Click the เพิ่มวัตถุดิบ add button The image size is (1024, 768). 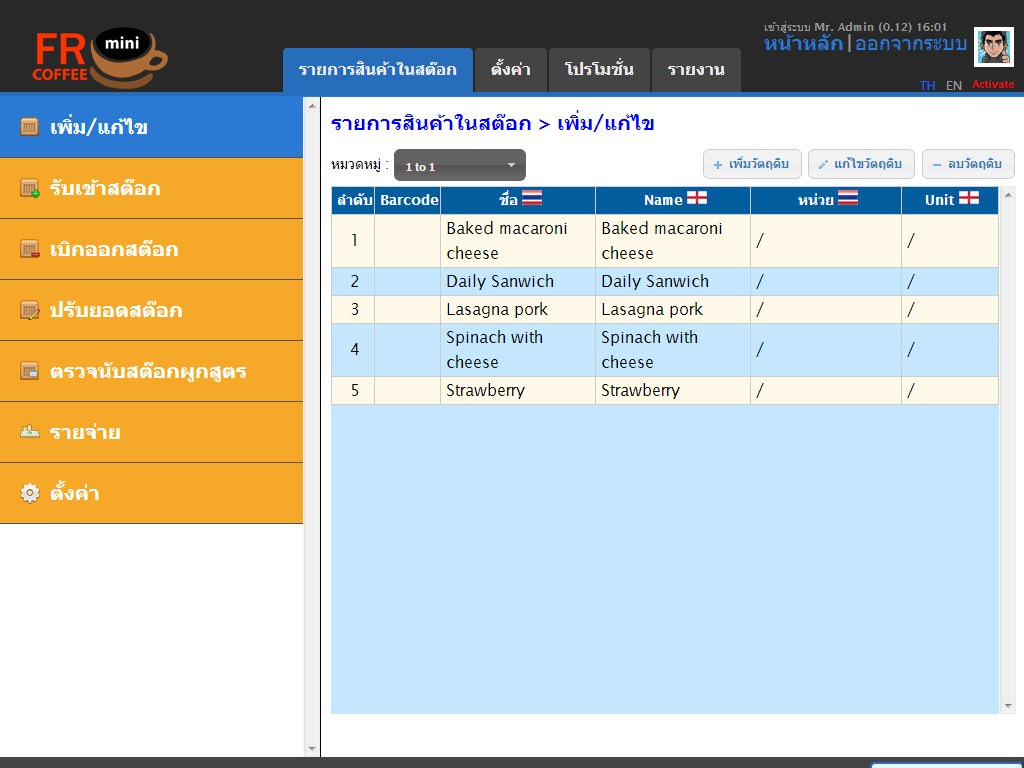click(752, 164)
